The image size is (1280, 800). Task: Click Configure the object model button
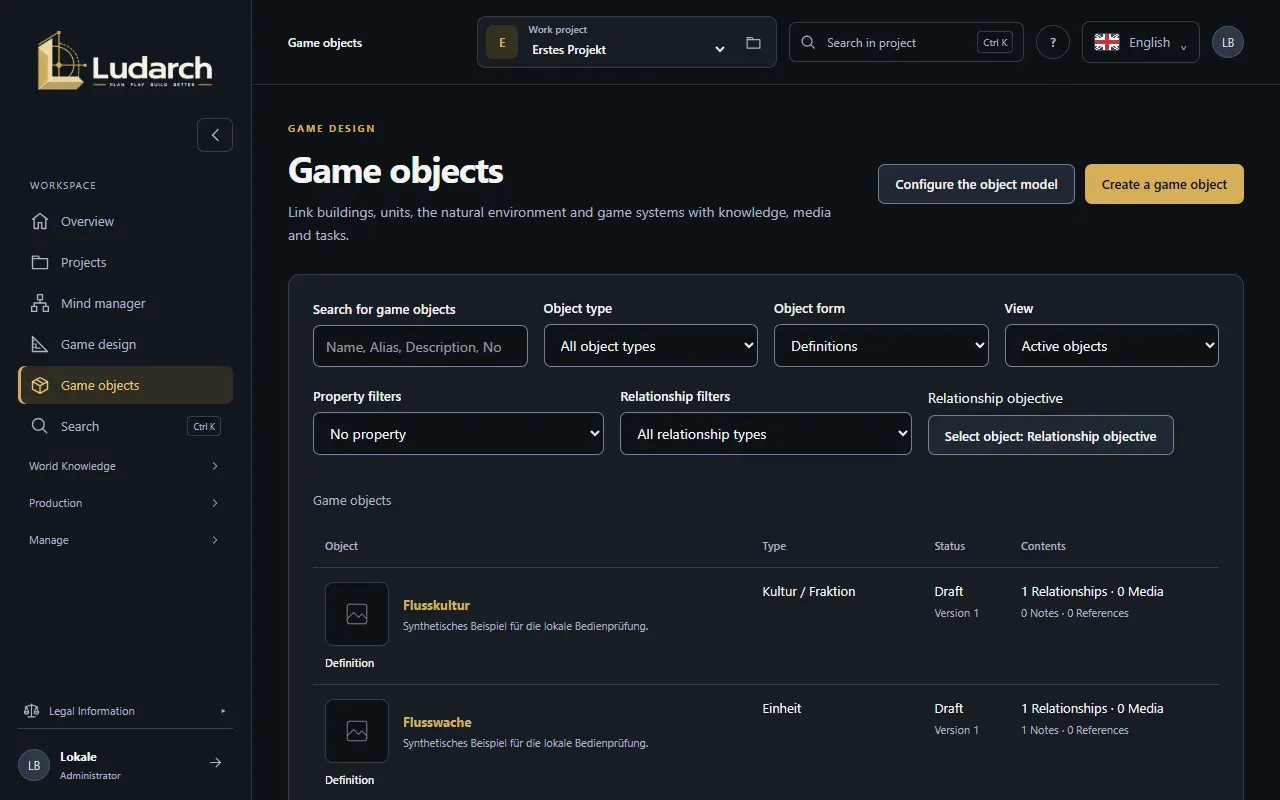(976, 184)
